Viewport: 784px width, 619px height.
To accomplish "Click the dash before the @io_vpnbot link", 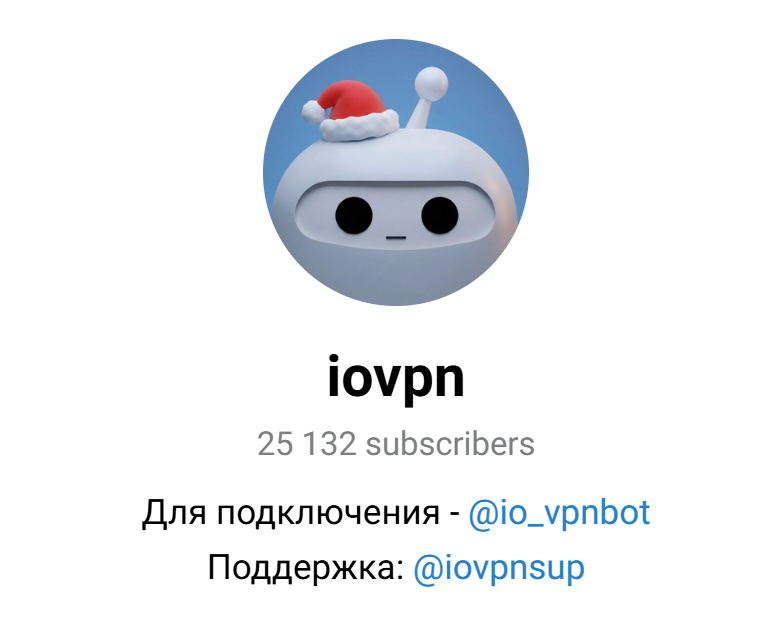I will coord(454,515).
